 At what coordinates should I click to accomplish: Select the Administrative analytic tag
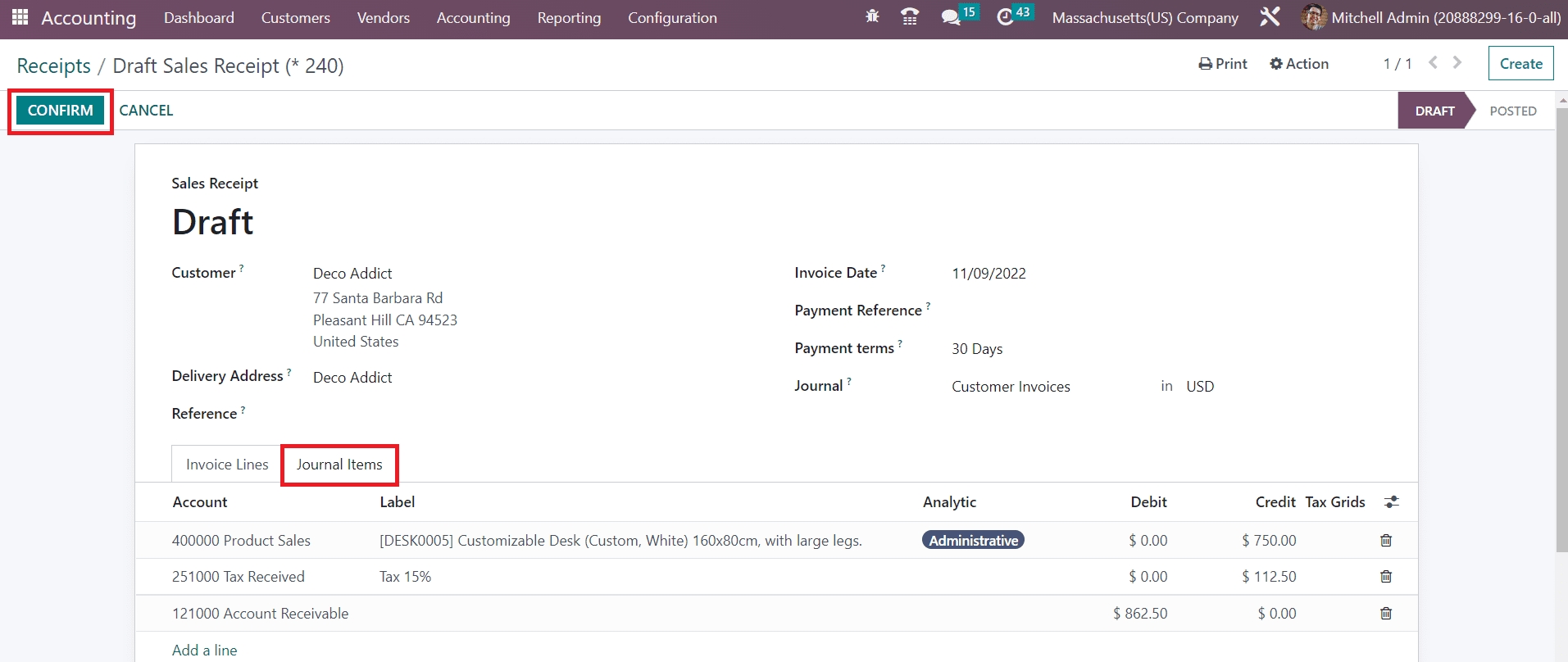(x=973, y=541)
